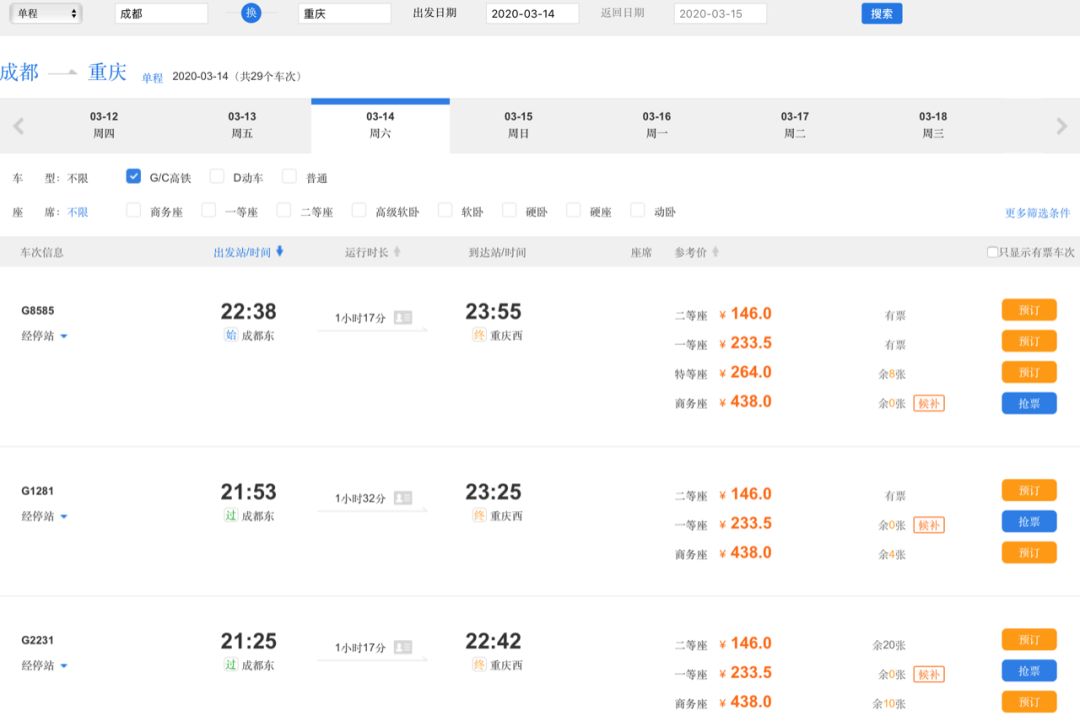Open 更多筛选条件 filter link
The image size is (1080, 721).
[1037, 213]
